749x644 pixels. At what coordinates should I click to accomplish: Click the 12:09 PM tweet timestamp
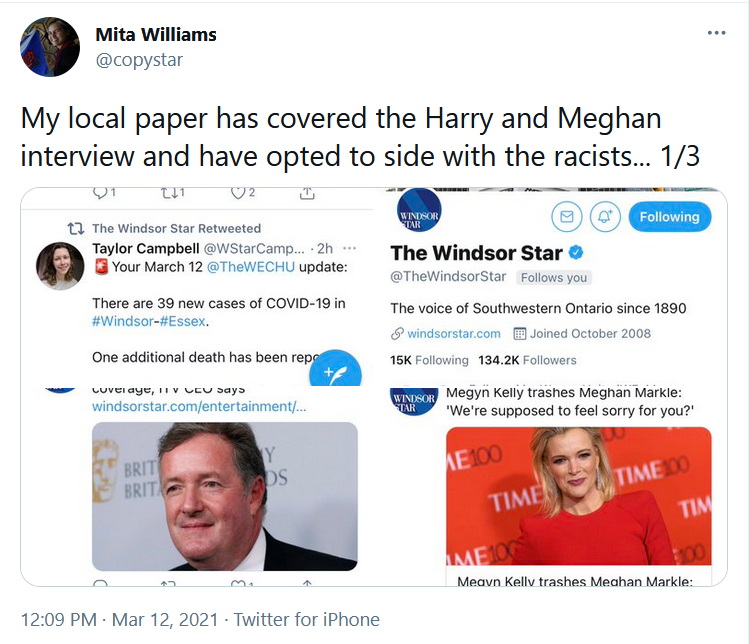pyautogui.click(x=59, y=620)
